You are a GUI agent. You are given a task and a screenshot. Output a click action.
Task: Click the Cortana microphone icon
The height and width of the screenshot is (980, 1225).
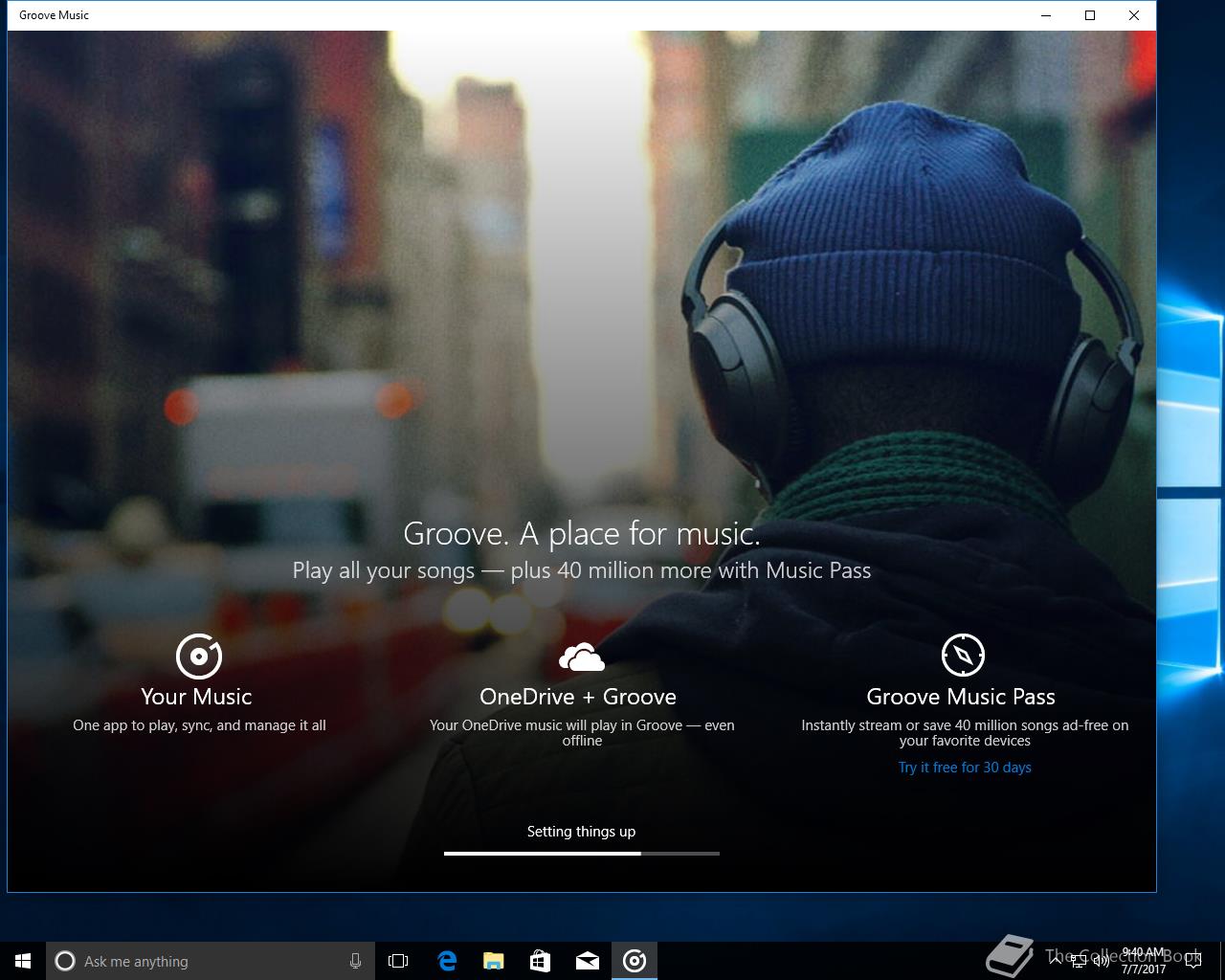coord(355,961)
